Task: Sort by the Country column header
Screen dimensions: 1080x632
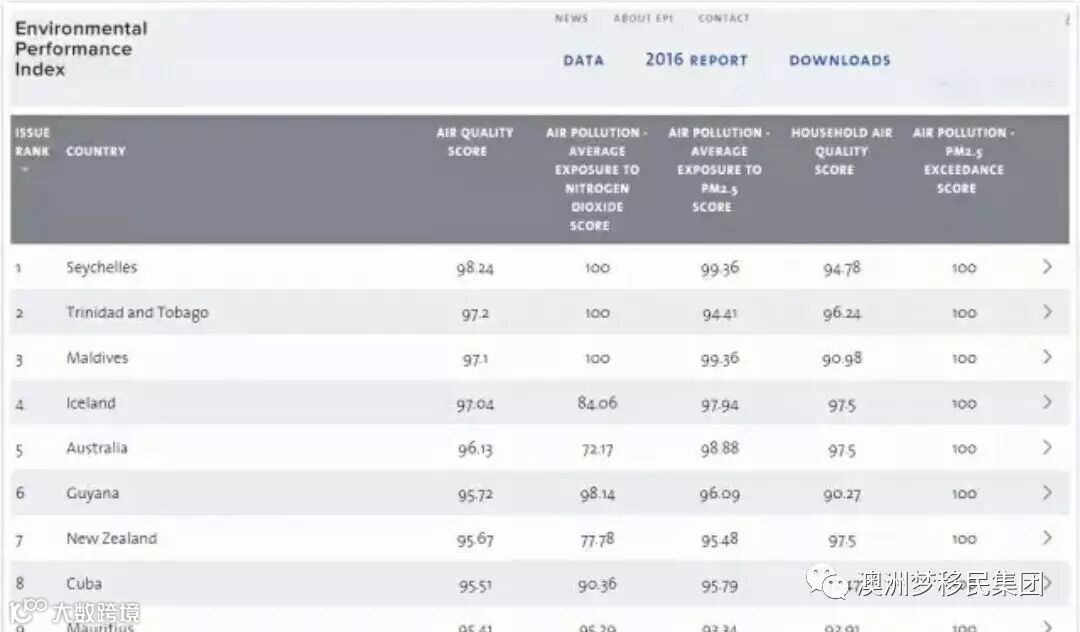Action: [x=96, y=151]
